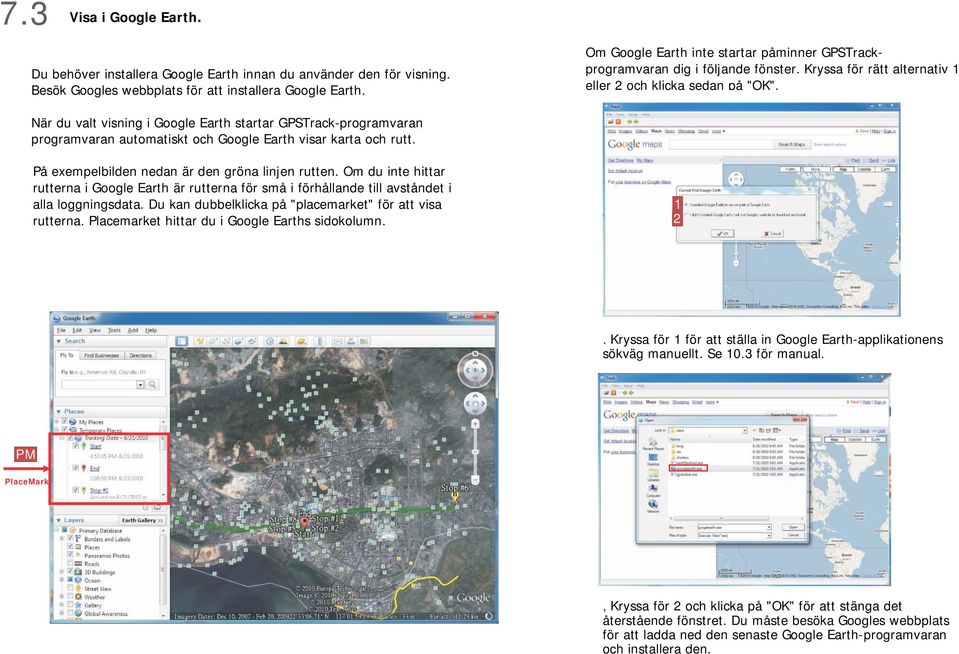The height and width of the screenshot is (654, 959).
Task: Click the Look joystick compass control
Action: point(475,370)
